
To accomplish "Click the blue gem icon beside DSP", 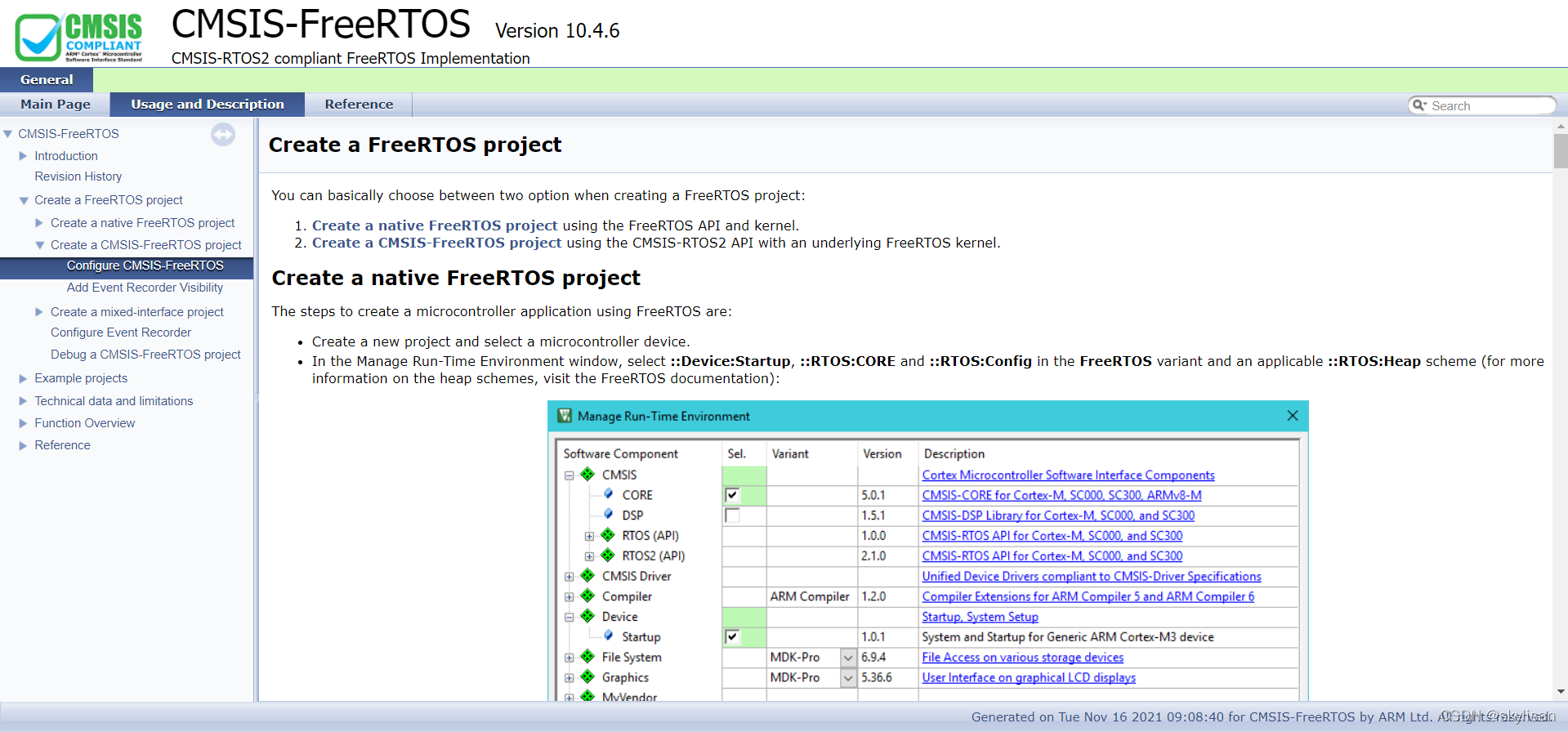I will tap(608, 515).
